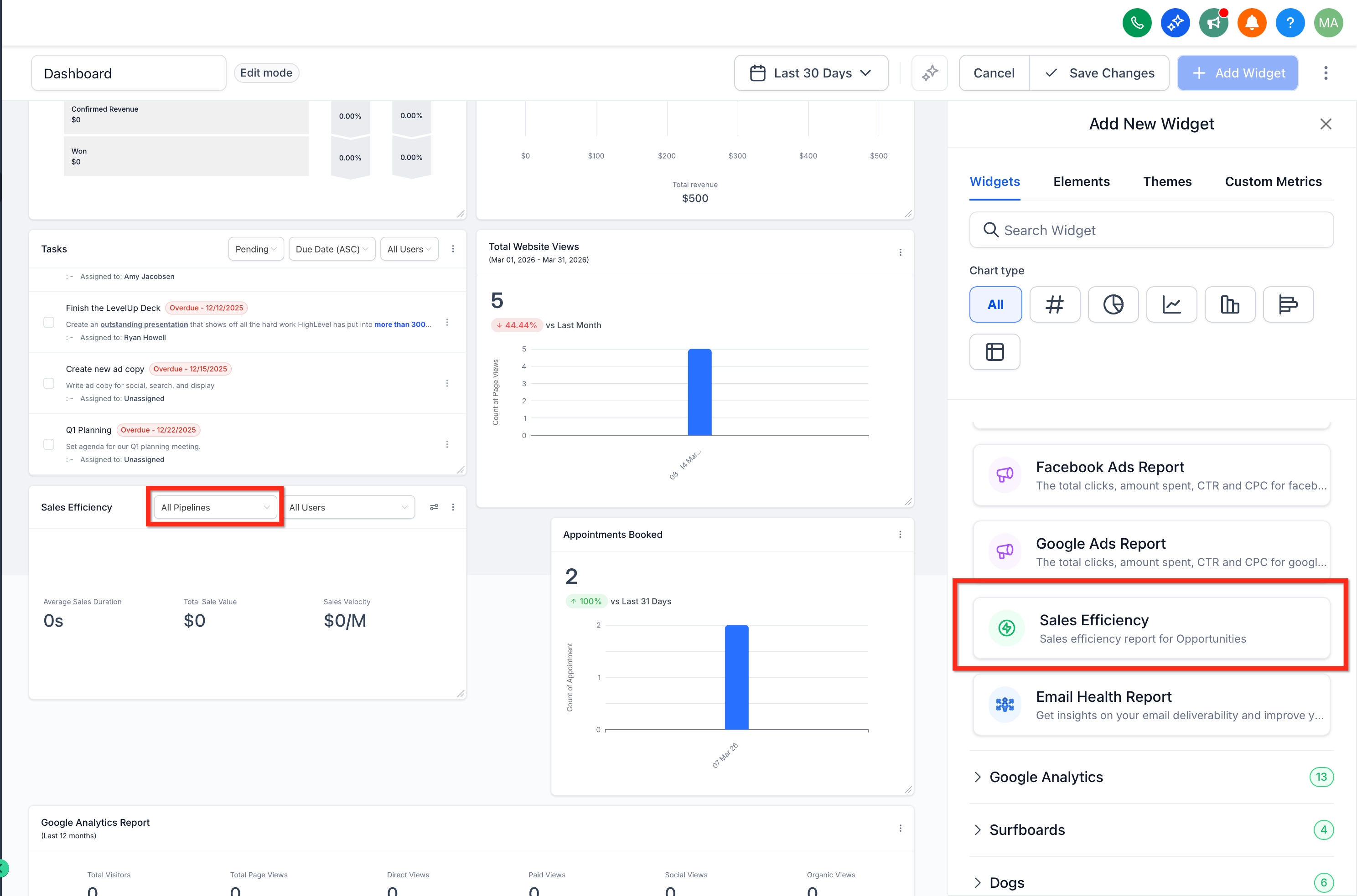Check the Create new ad copy task
The image size is (1357, 896).
pos(49,383)
